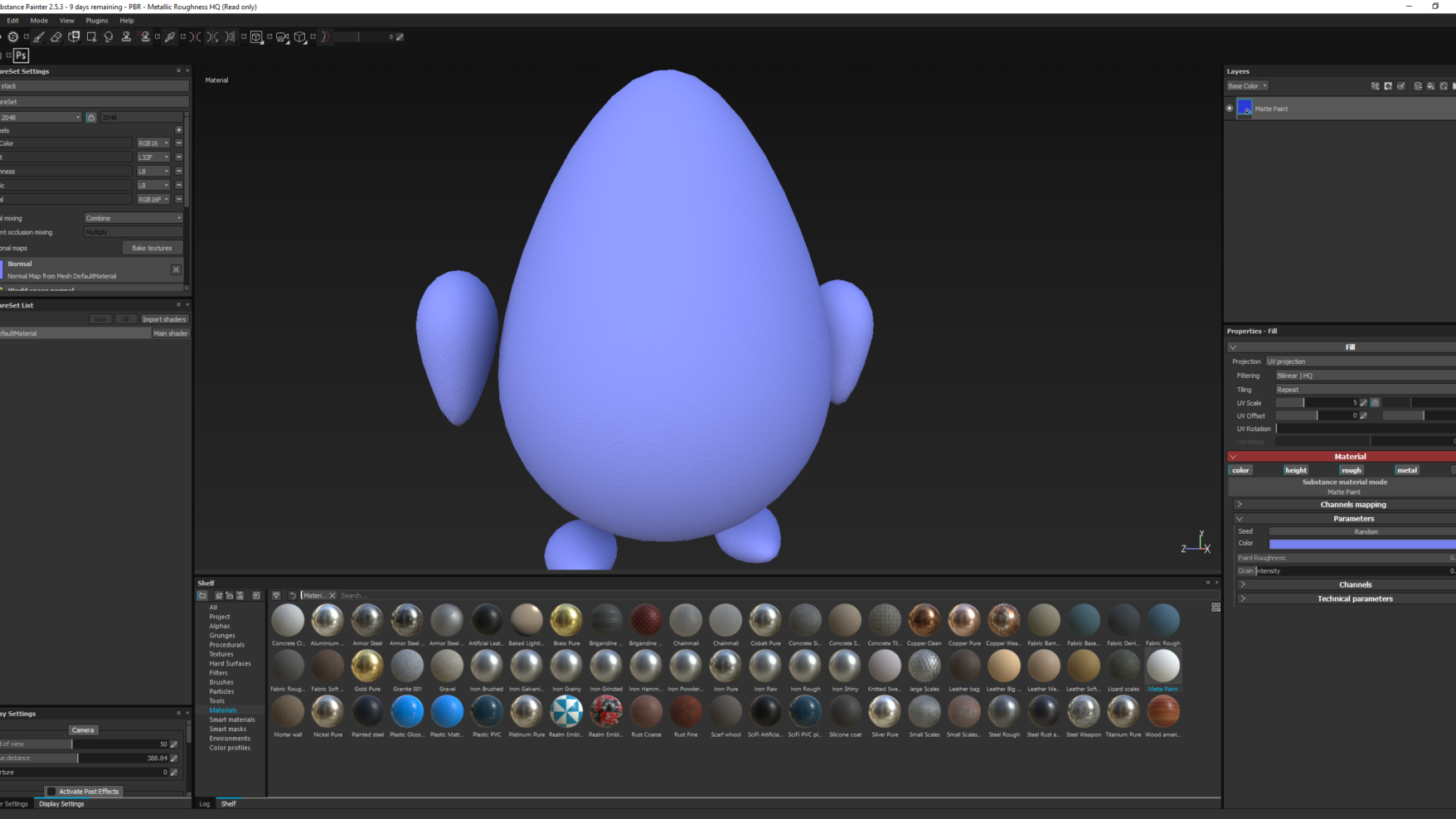This screenshot has height=819, width=1456.
Task: Click the Camera button in Display Settings
Action: [x=83, y=729]
